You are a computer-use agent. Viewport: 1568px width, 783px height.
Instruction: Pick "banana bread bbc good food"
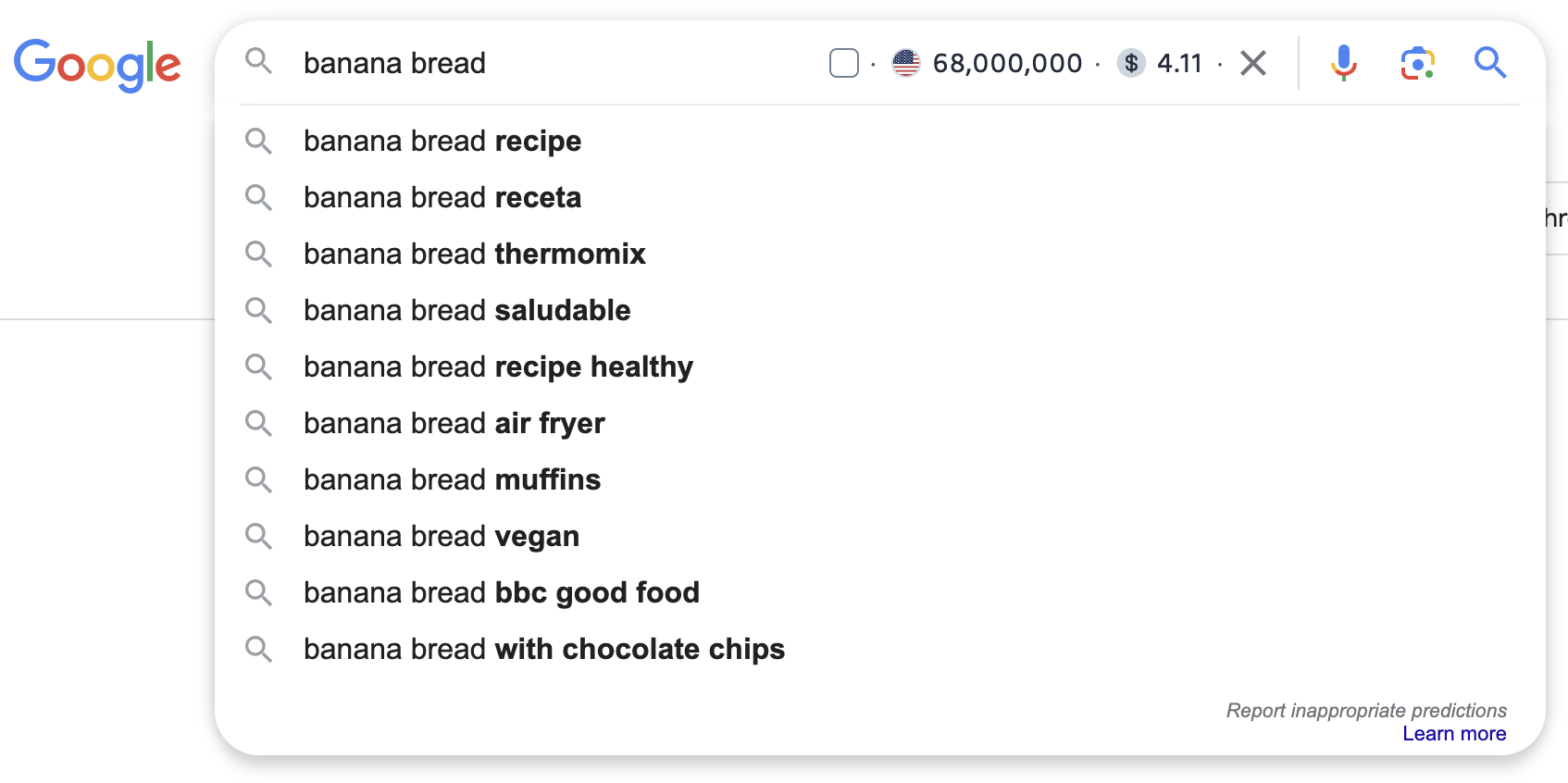pos(501,593)
